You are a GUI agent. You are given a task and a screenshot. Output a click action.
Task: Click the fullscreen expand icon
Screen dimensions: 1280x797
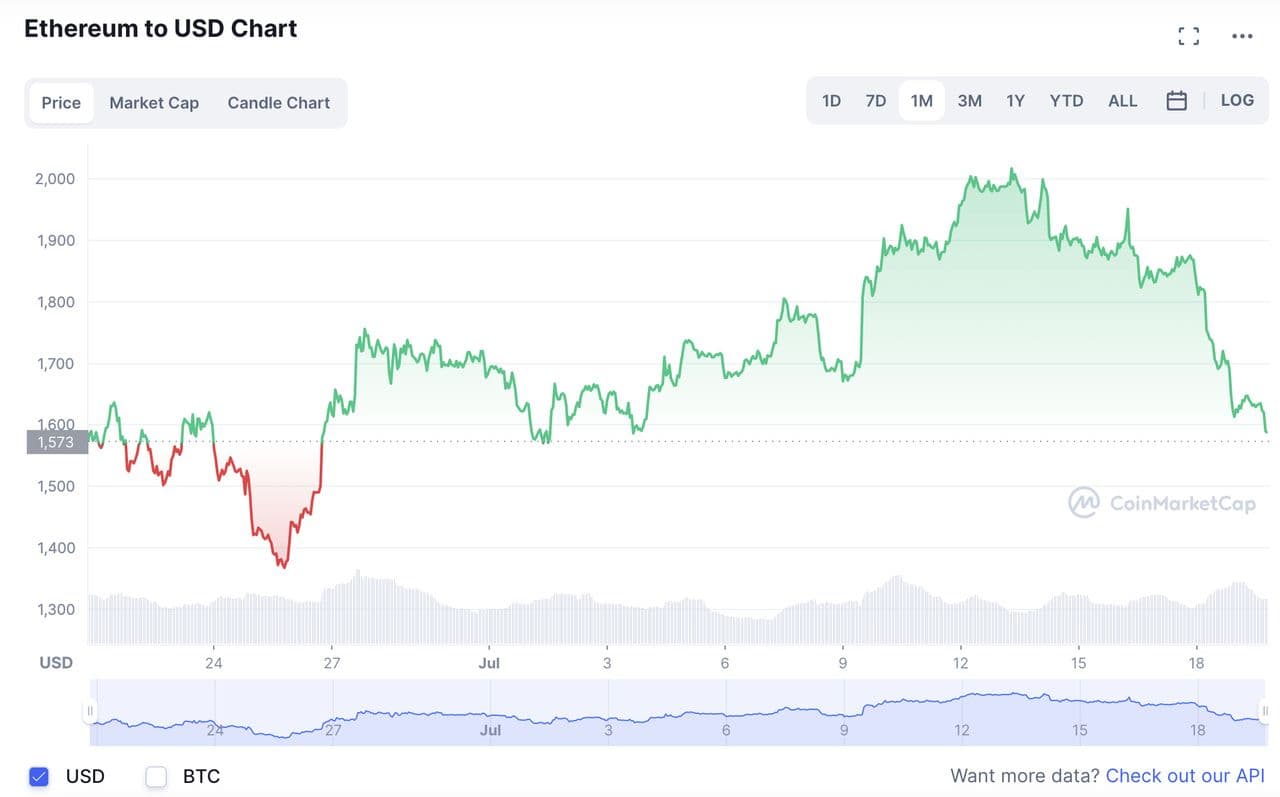[1188, 37]
